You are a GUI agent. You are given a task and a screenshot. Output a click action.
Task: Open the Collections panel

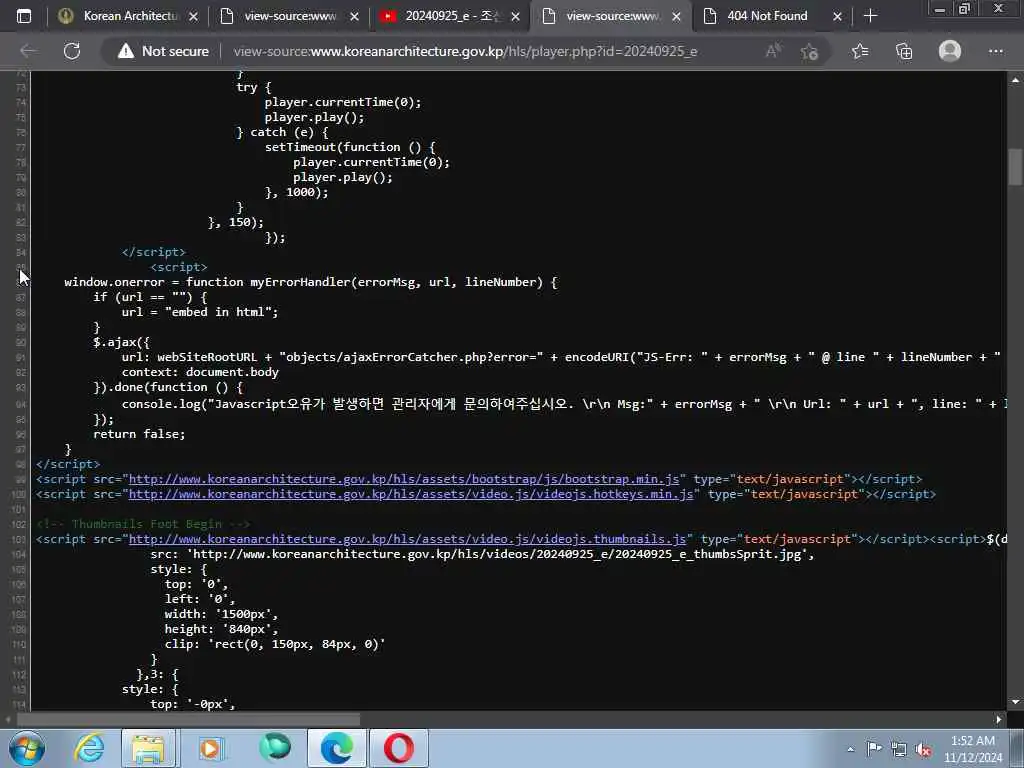[904, 51]
